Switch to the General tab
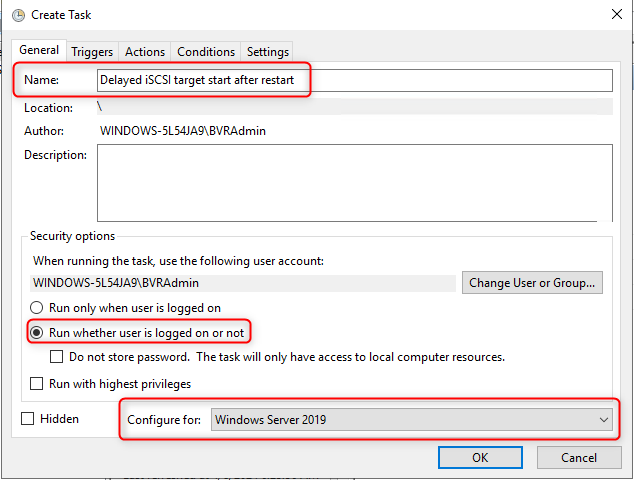 click(39, 50)
